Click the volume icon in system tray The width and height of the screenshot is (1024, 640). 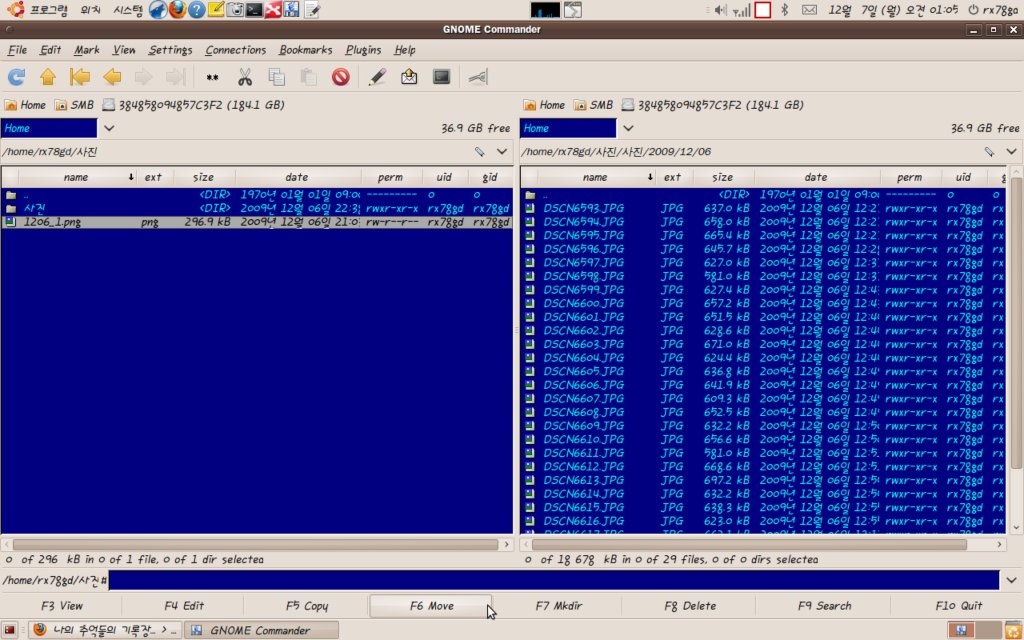[720, 10]
